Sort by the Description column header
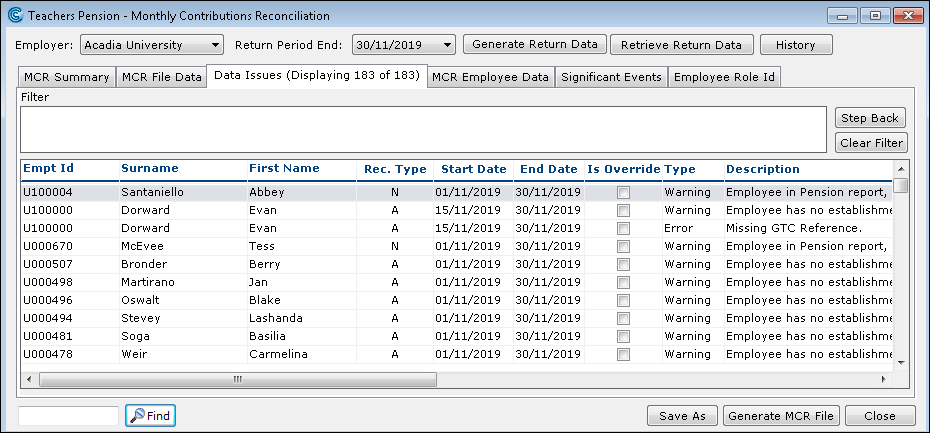This screenshot has height=433, width=930. point(808,170)
